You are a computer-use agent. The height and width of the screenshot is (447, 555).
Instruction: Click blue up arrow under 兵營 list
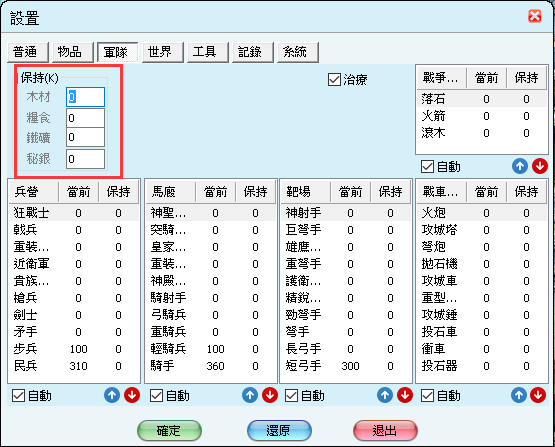tap(112, 395)
